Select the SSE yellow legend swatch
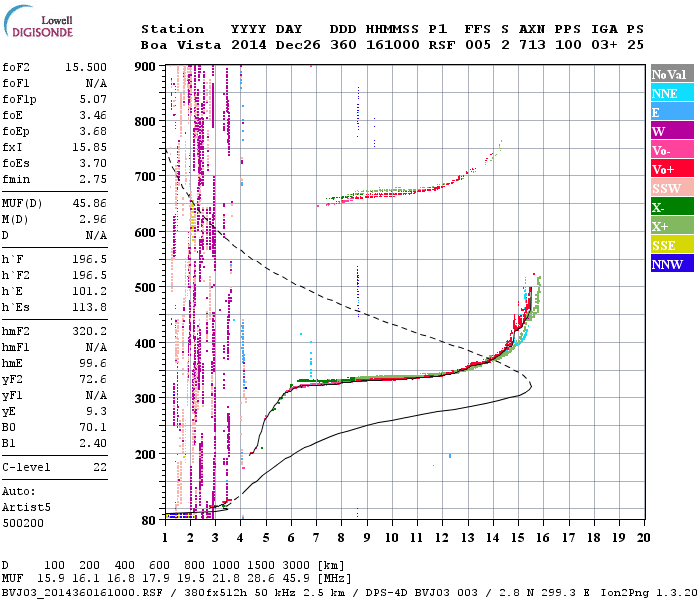Screen dimensions: 700x600 tap(672, 245)
